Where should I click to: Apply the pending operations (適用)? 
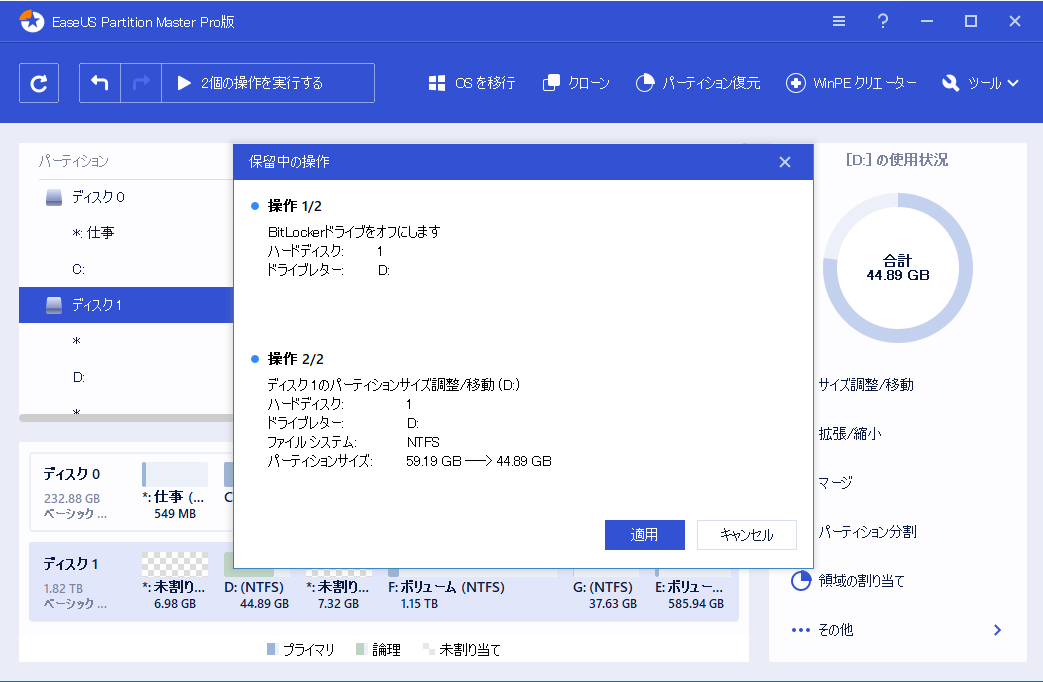click(x=645, y=535)
